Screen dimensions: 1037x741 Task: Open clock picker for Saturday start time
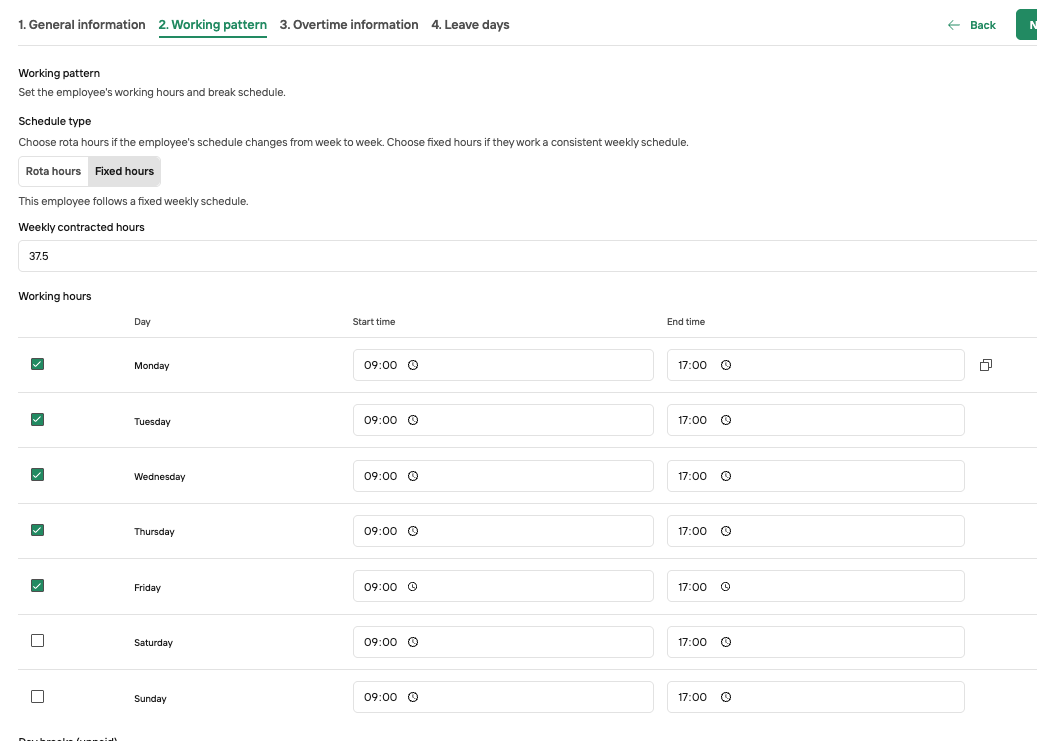413,642
